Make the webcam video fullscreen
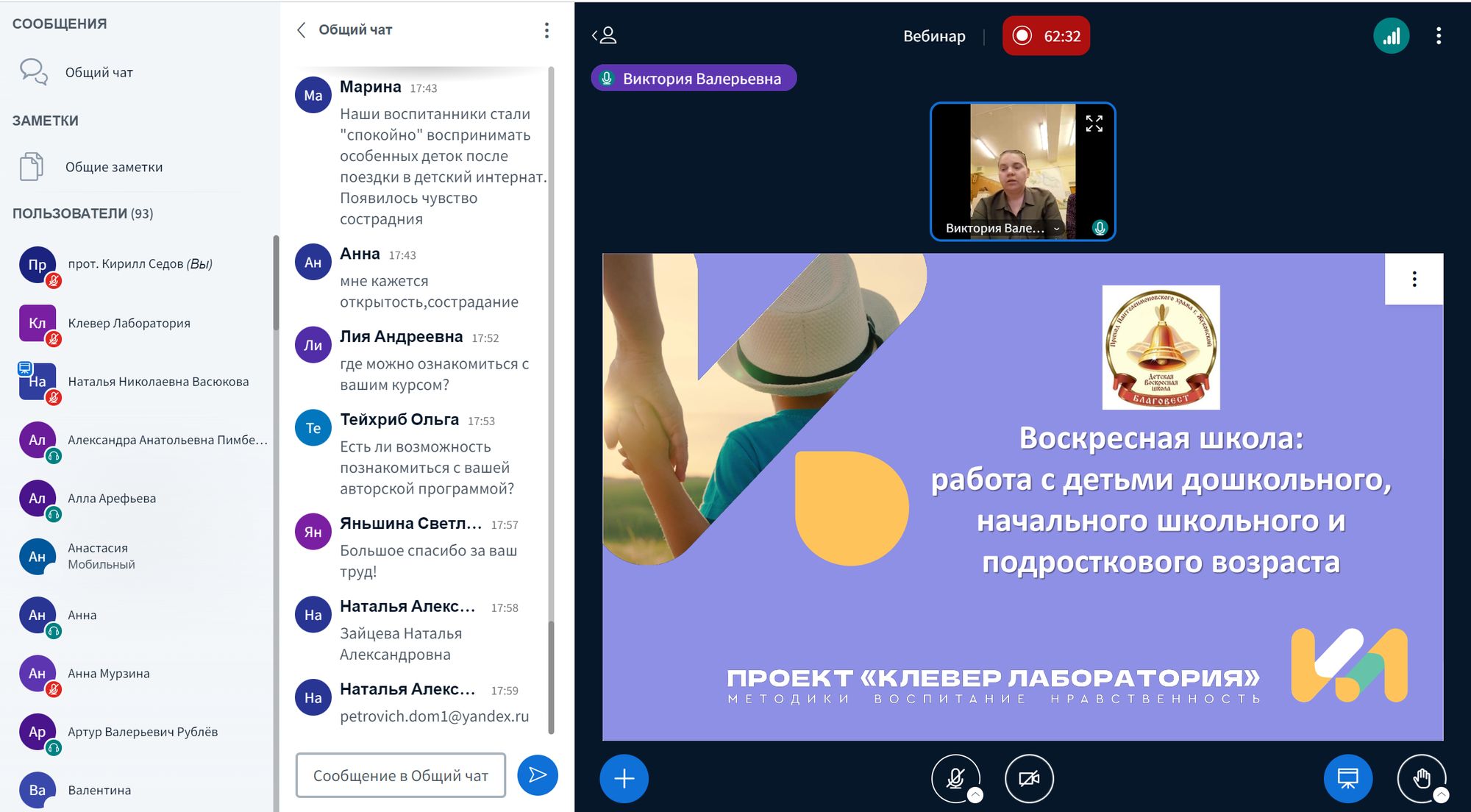Screen dimensions: 1471x812 [1094, 124]
